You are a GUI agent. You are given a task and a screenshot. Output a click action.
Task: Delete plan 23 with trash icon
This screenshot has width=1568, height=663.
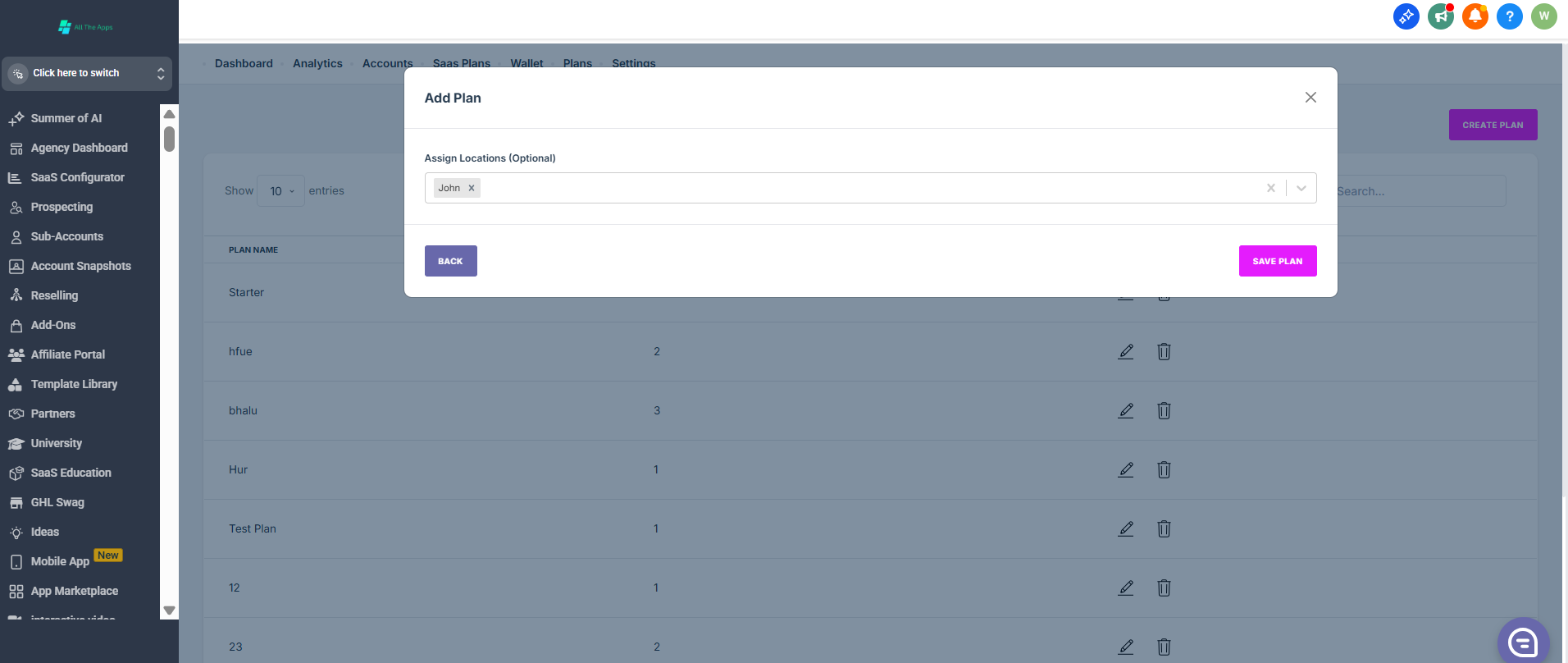1164,647
